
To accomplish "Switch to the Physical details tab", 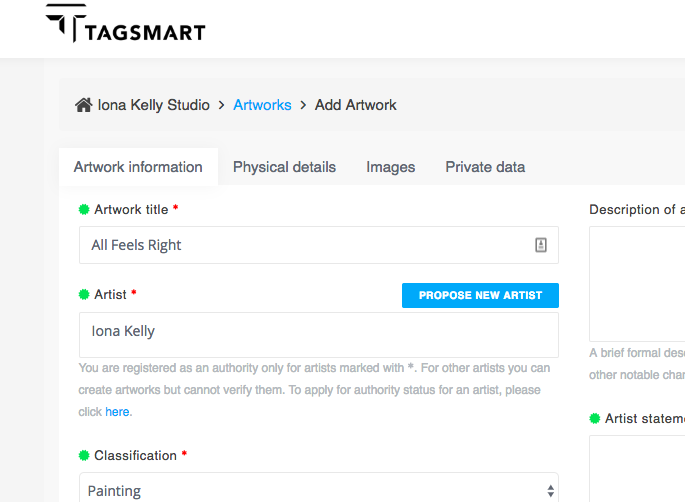I will point(284,167).
